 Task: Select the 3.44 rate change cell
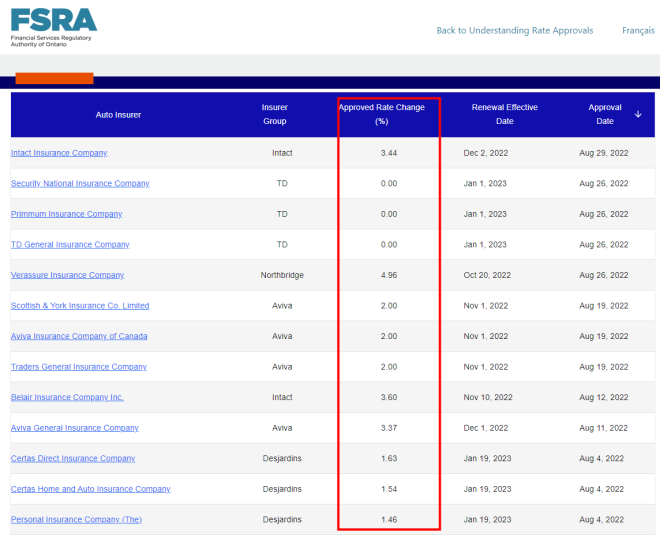click(389, 153)
